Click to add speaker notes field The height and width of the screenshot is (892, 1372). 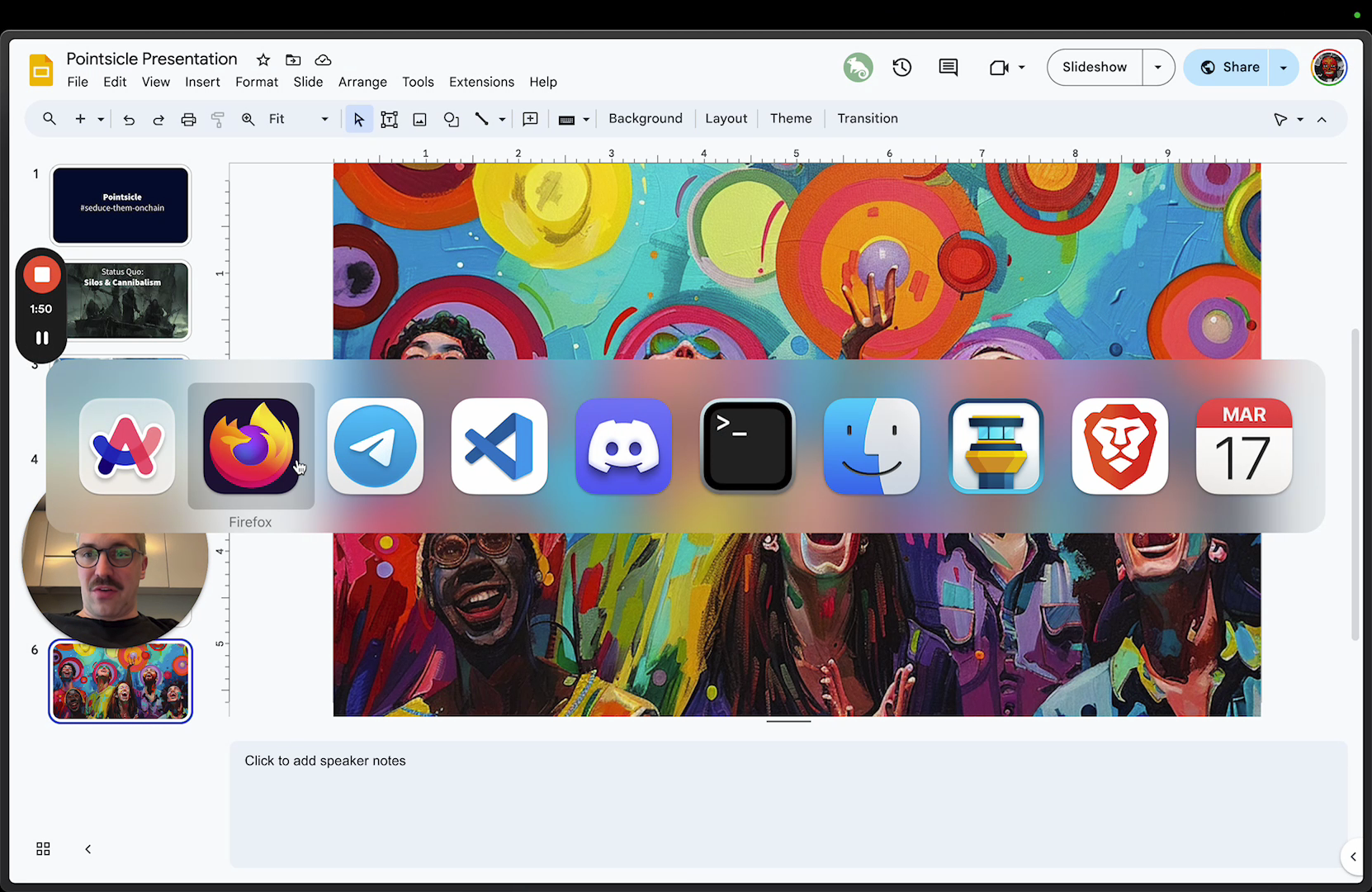point(788,804)
